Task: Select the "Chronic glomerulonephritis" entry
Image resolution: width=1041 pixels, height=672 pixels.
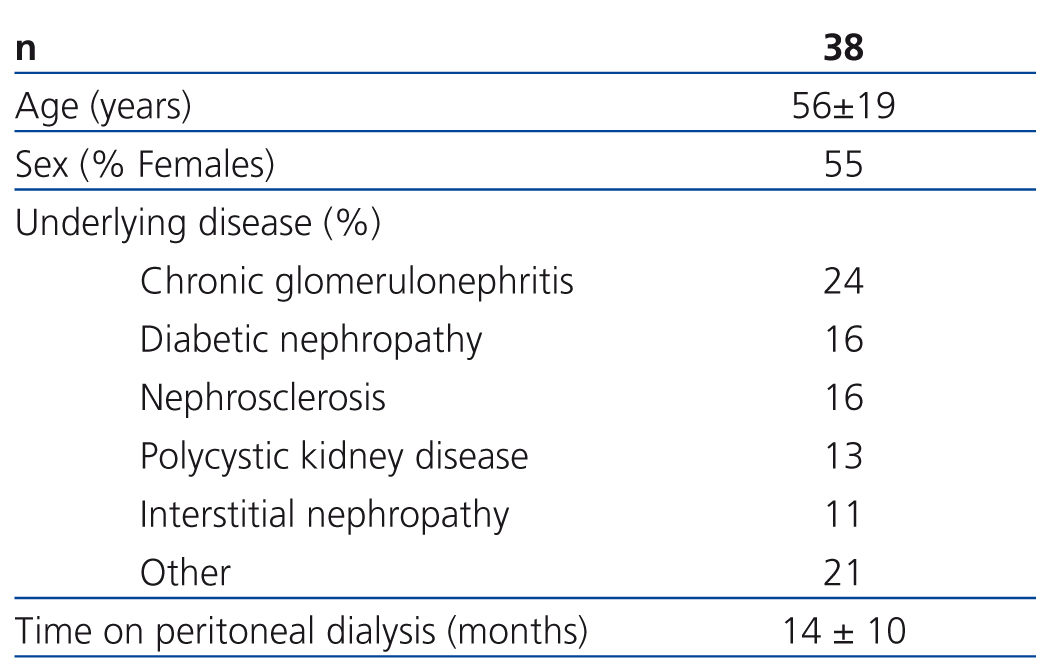Action: pyautogui.click(x=357, y=281)
